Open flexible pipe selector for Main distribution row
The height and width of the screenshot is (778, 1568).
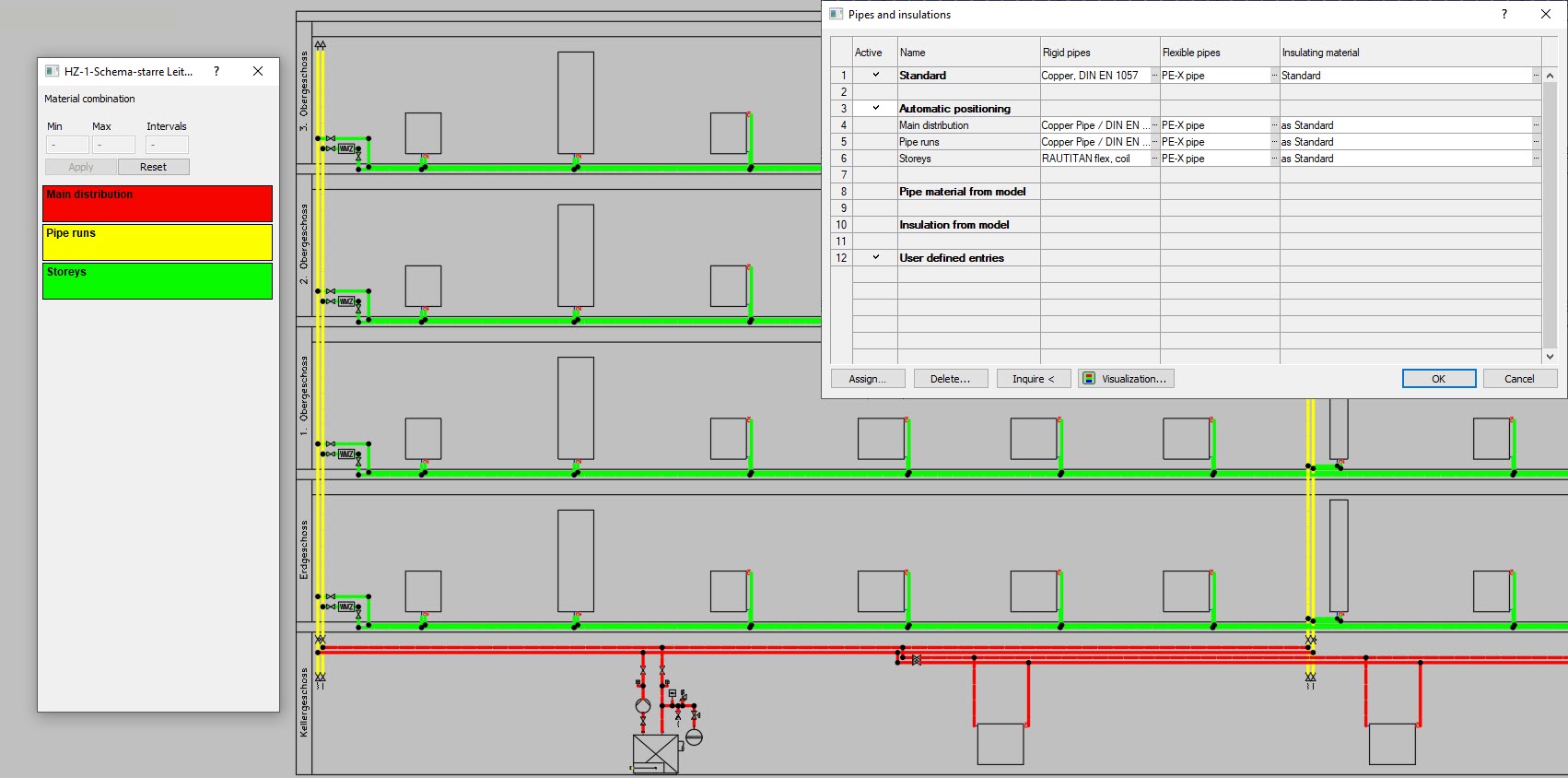[1274, 125]
